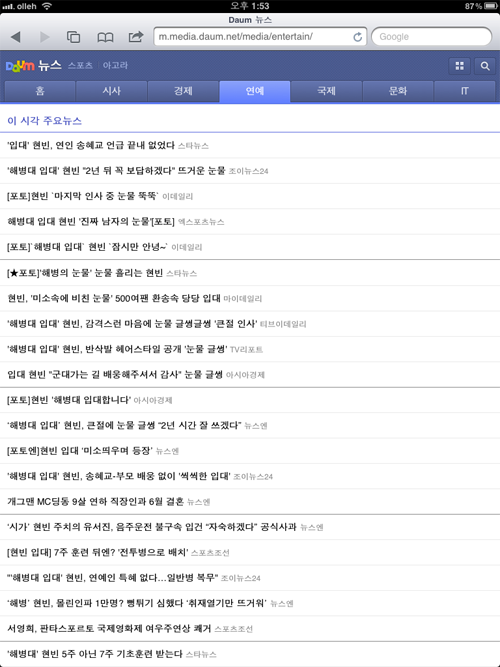This screenshot has width=500, height=667.
Task: Open article [현빈 입대] 7주 훈련 뒤엔?
Action: pos(250,553)
